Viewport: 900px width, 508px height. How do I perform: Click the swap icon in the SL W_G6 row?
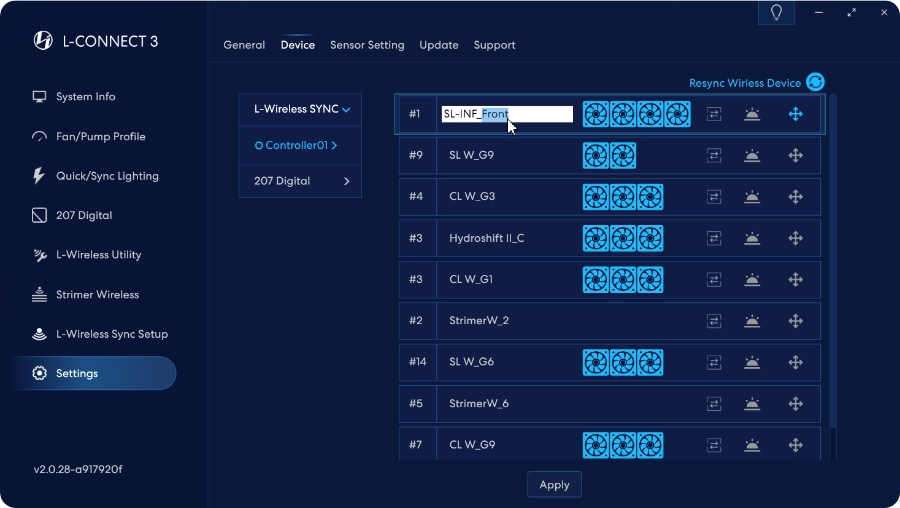[x=714, y=362]
